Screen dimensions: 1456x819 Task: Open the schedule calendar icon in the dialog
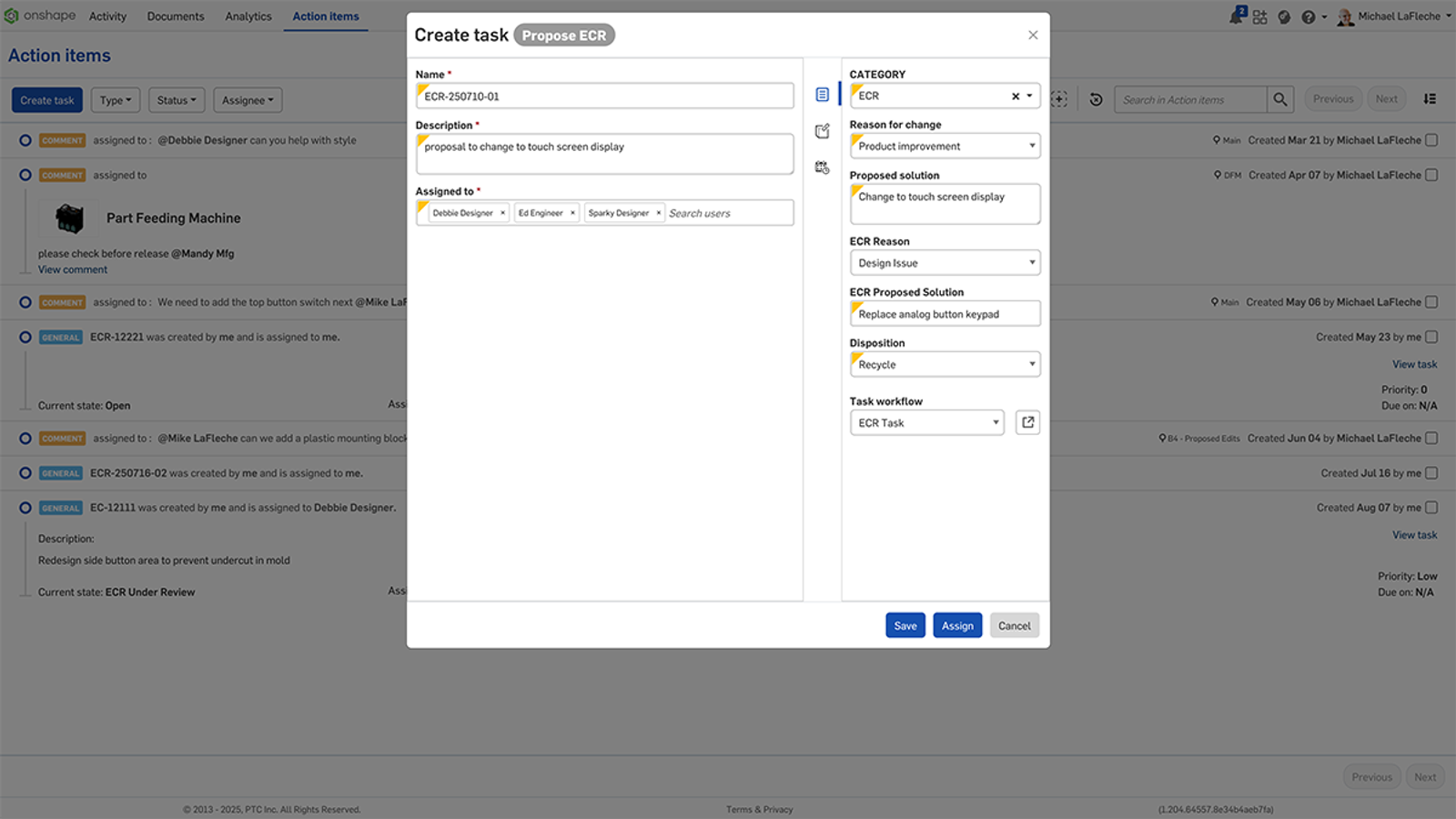pos(822,167)
